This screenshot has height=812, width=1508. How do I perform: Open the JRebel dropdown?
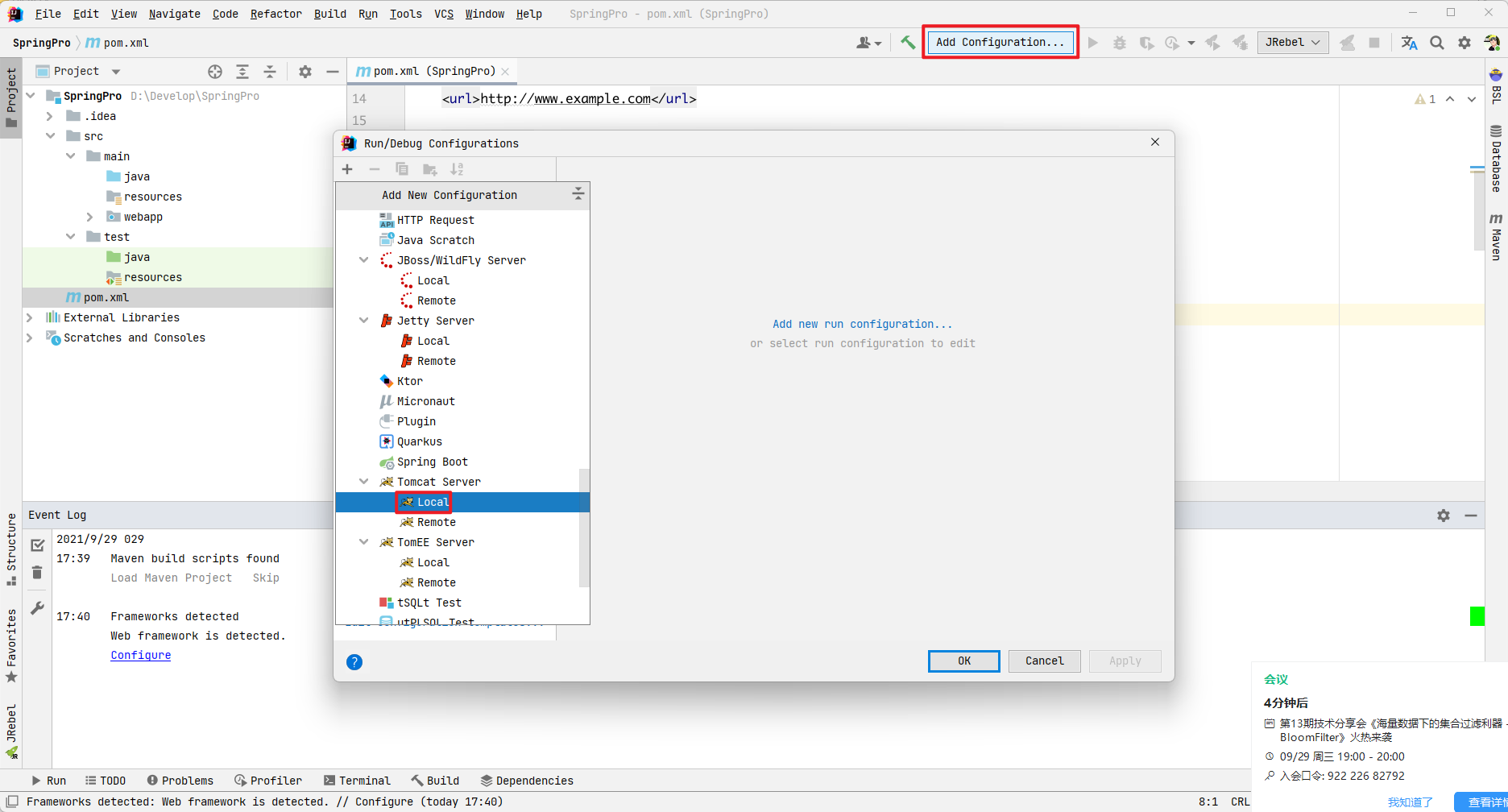tap(1293, 43)
